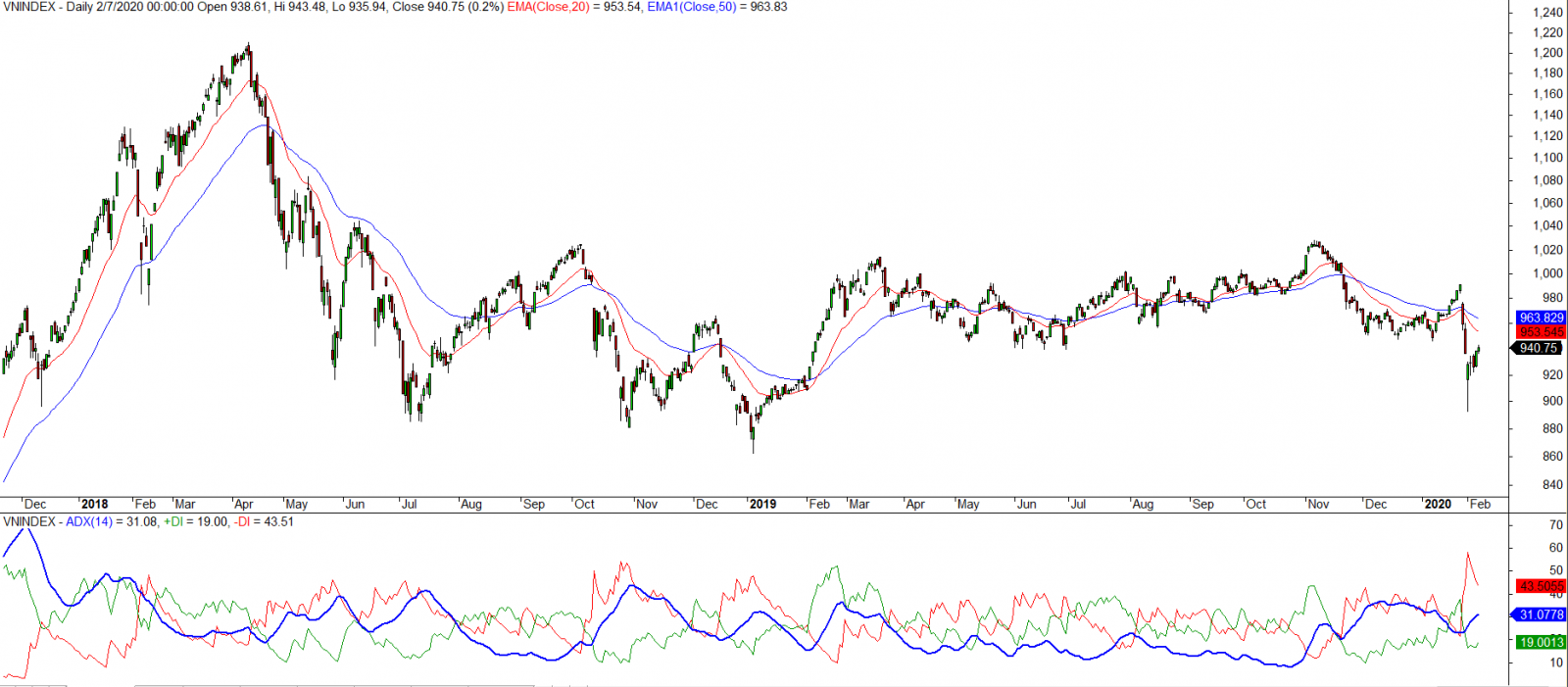Click the 2018 year marker on time axis
The width and height of the screenshot is (1568, 687).
coord(94,504)
